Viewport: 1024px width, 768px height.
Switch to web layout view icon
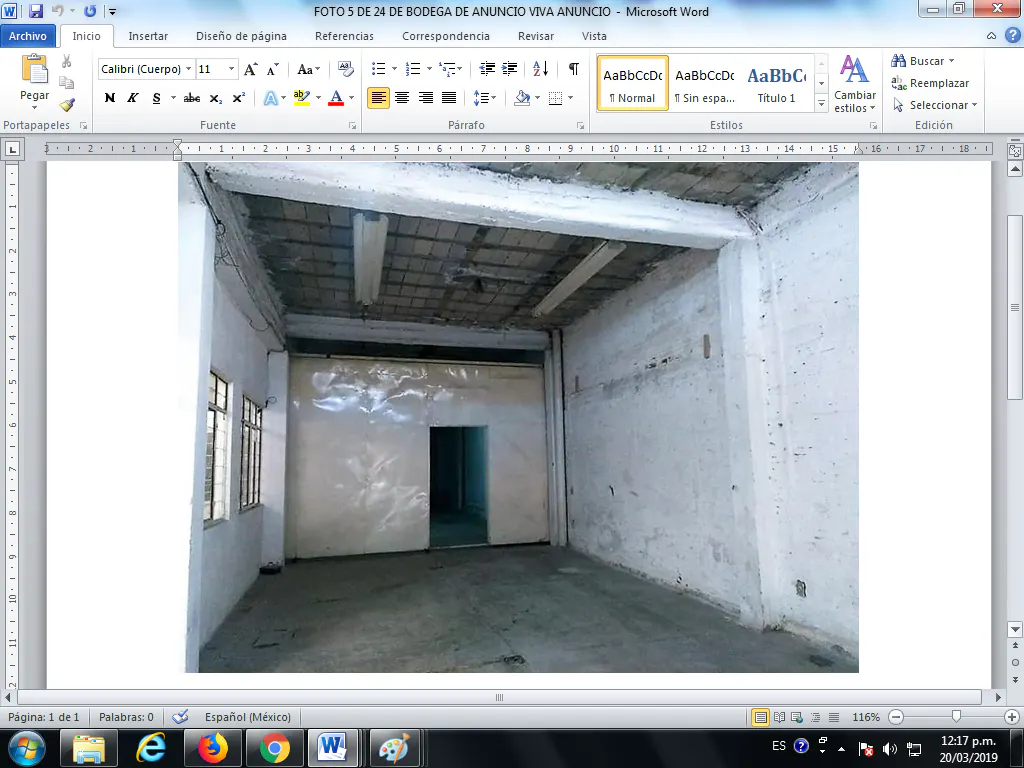pos(797,717)
